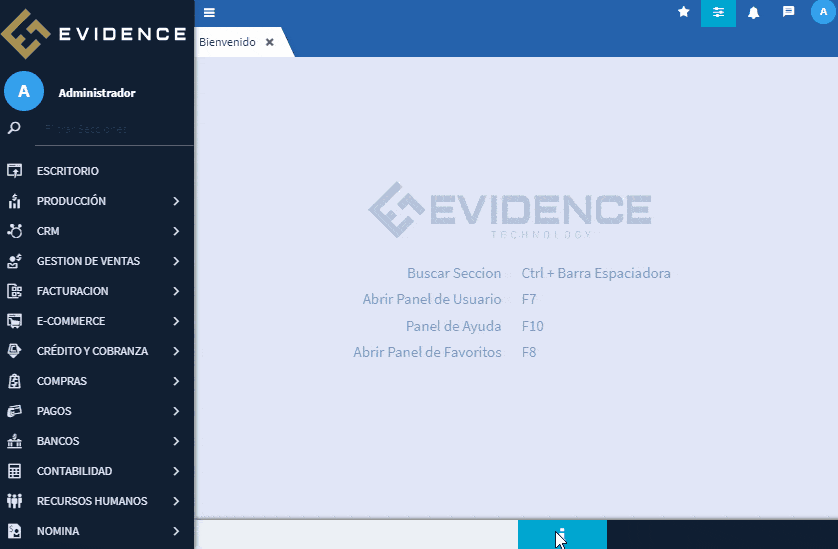This screenshot has height=549, width=838.
Task: Expand Producción chevron
Action: click(176, 201)
